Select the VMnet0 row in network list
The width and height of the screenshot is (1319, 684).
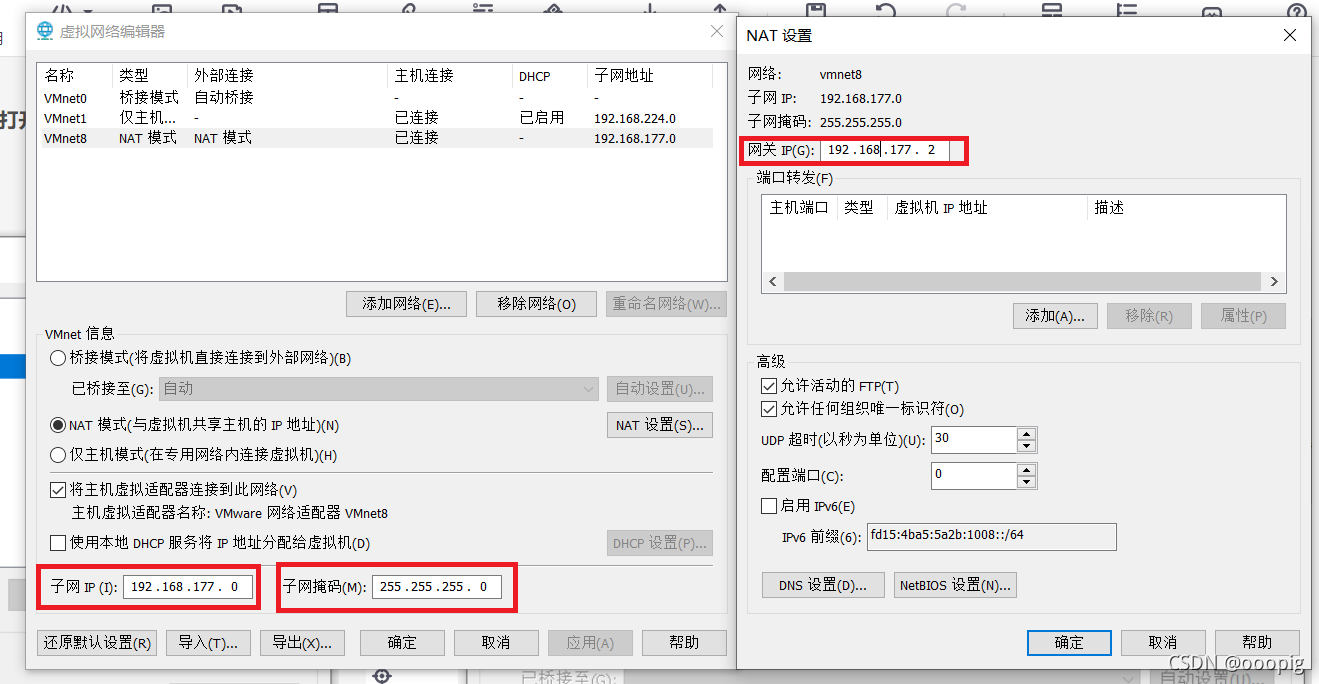pyautogui.click(x=375, y=98)
